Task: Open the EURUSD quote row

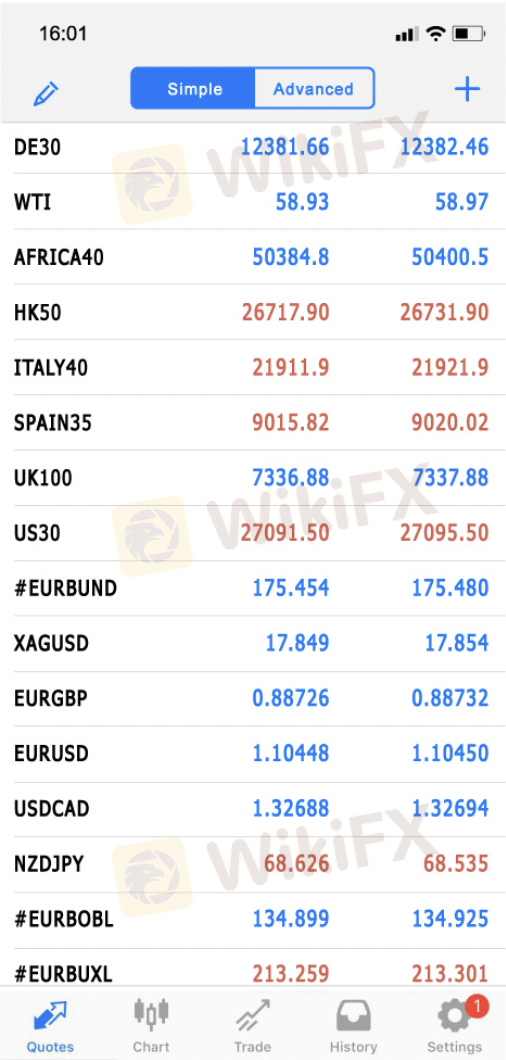Action: click(253, 753)
